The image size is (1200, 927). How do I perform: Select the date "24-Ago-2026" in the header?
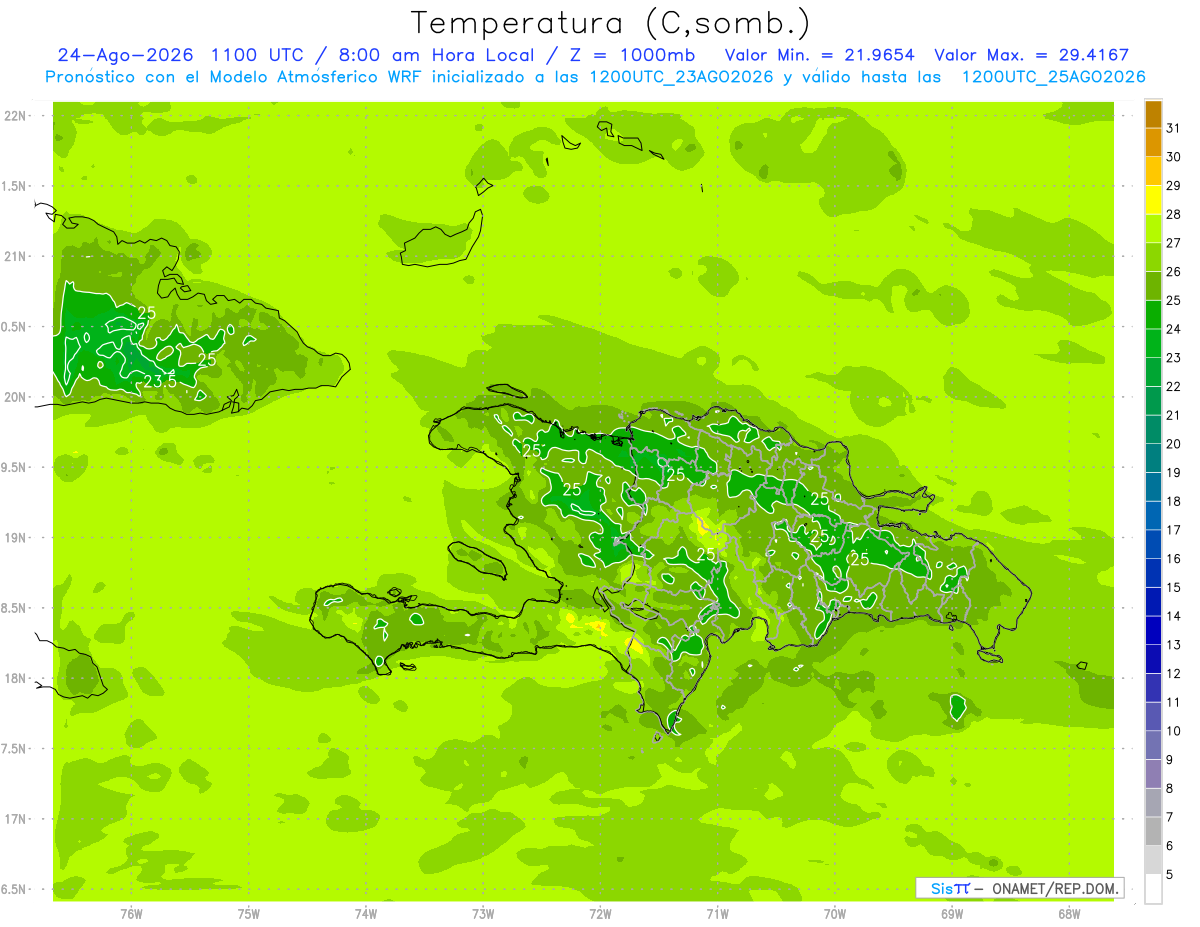click(127, 55)
